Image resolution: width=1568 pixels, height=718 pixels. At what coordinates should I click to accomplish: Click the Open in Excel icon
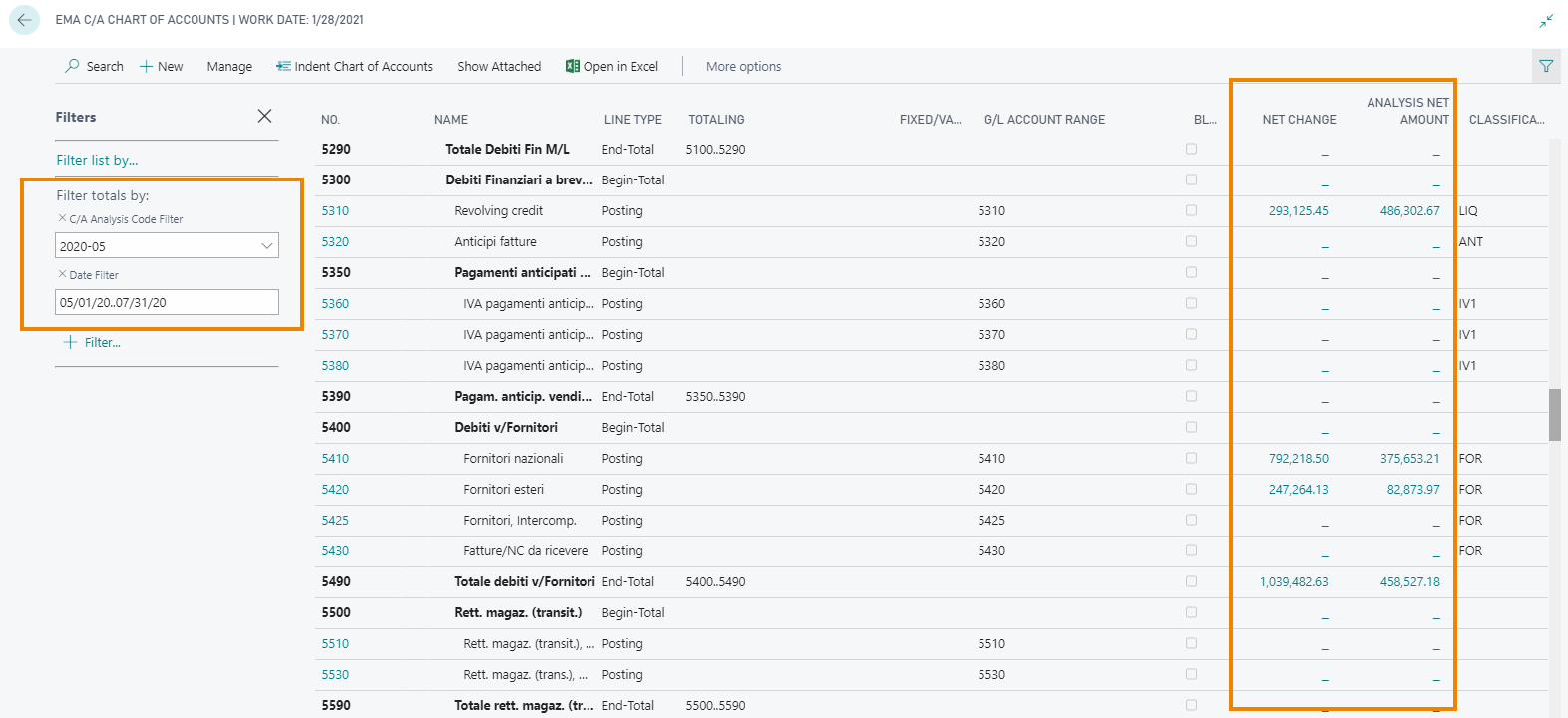pos(573,66)
